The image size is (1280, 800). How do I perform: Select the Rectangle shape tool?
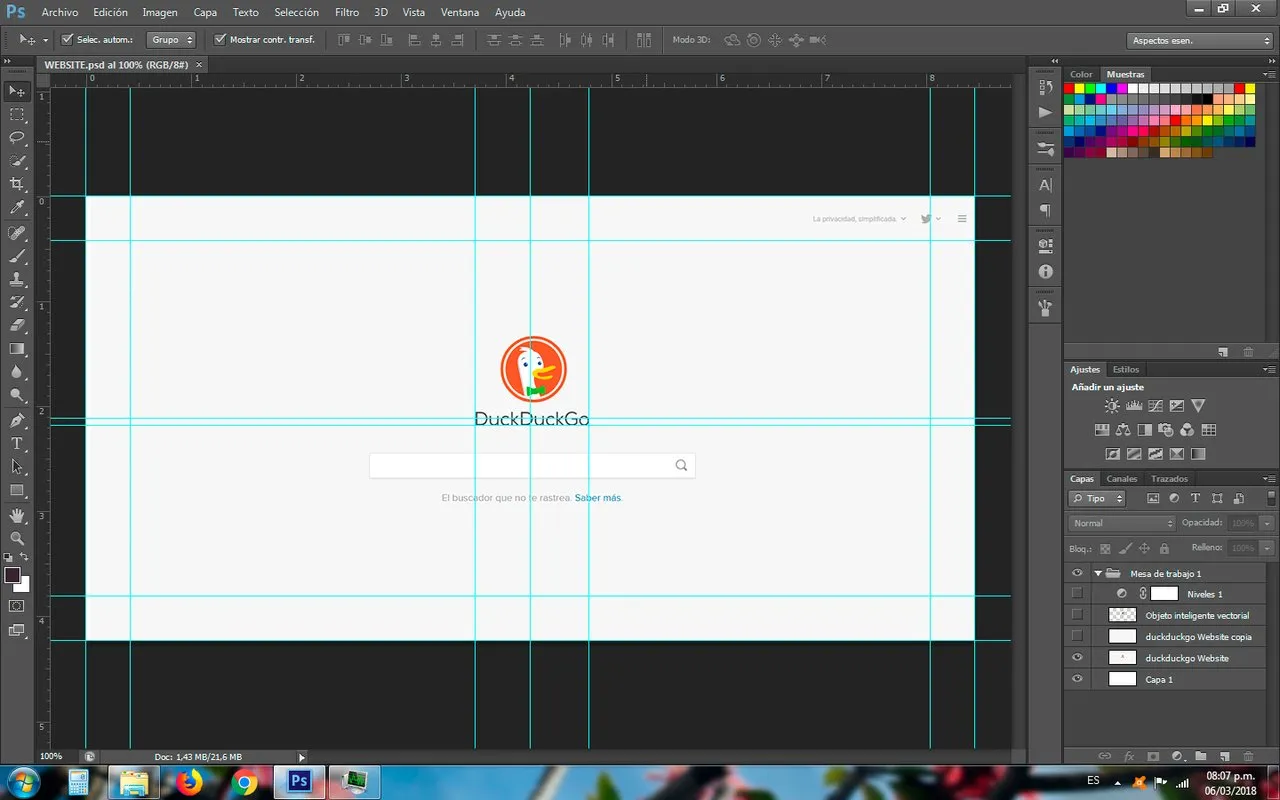17,490
